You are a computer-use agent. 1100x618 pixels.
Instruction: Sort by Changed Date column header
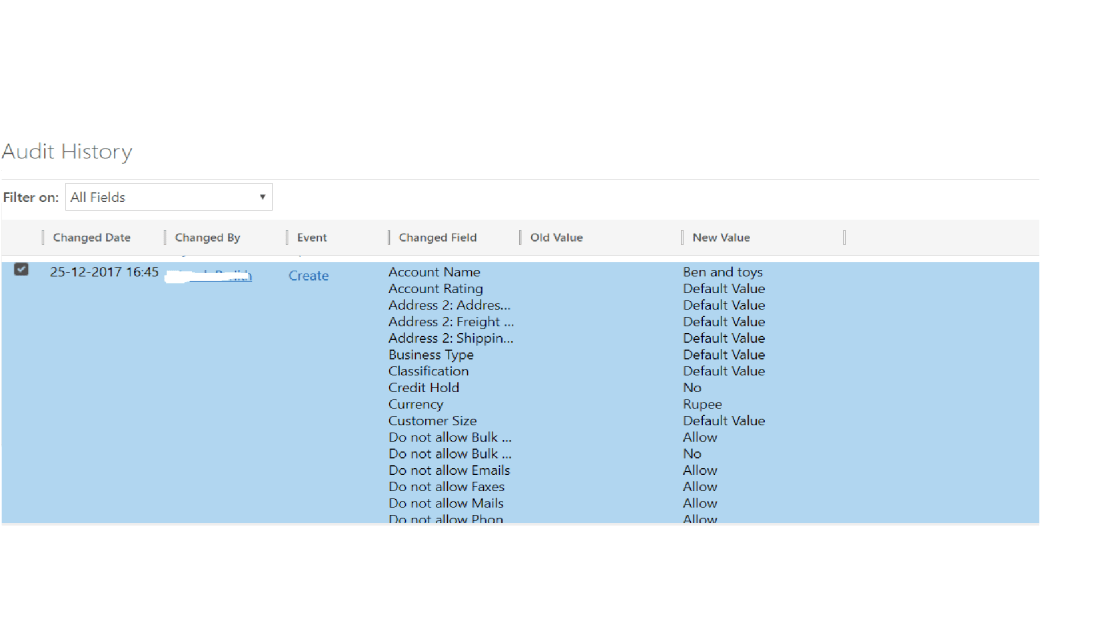coord(92,238)
